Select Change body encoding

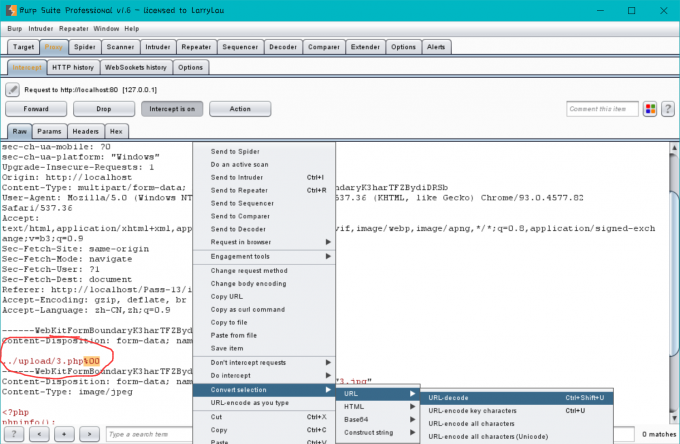click(264, 284)
